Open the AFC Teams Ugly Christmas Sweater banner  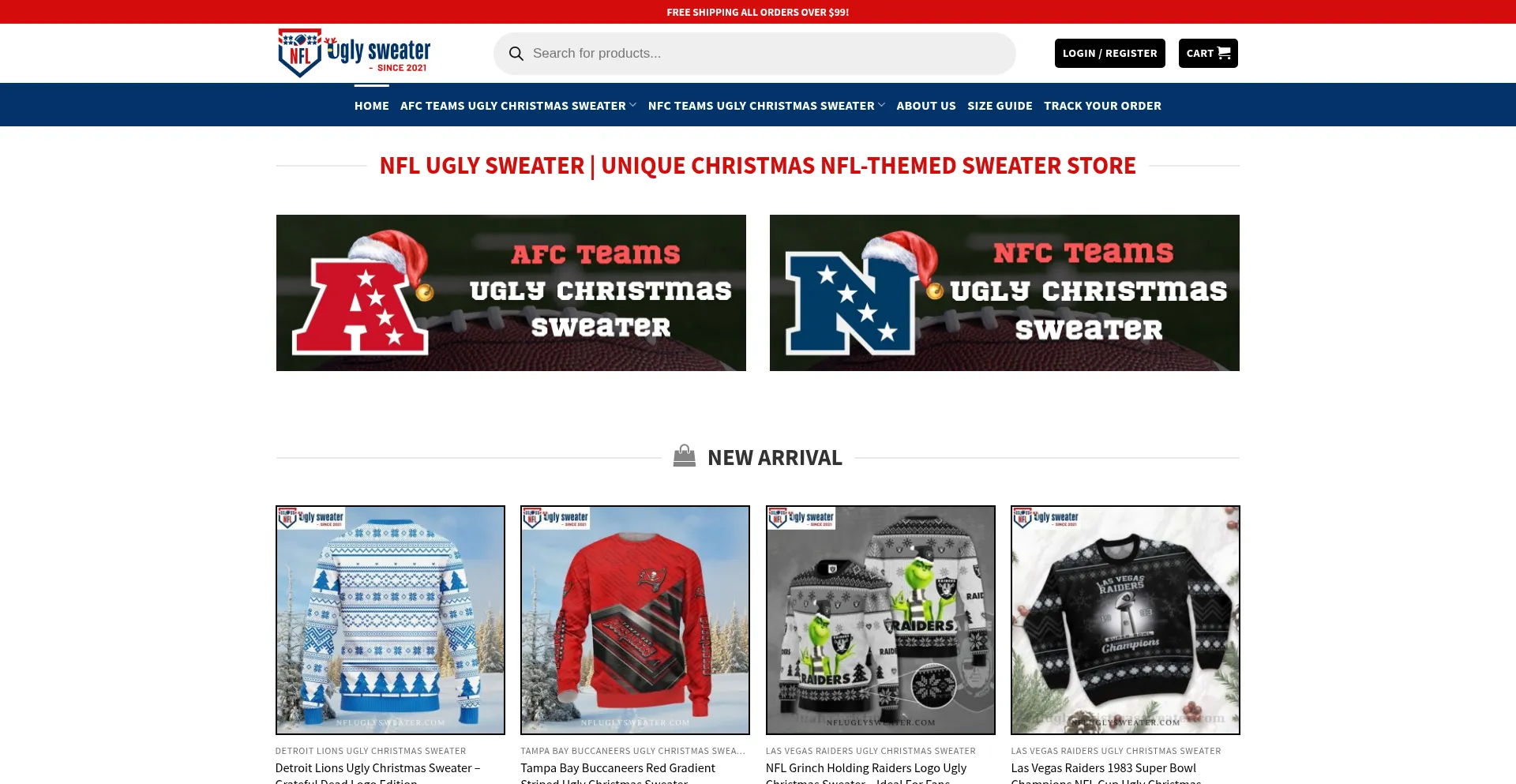pyautogui.click(x=511, y=293)
